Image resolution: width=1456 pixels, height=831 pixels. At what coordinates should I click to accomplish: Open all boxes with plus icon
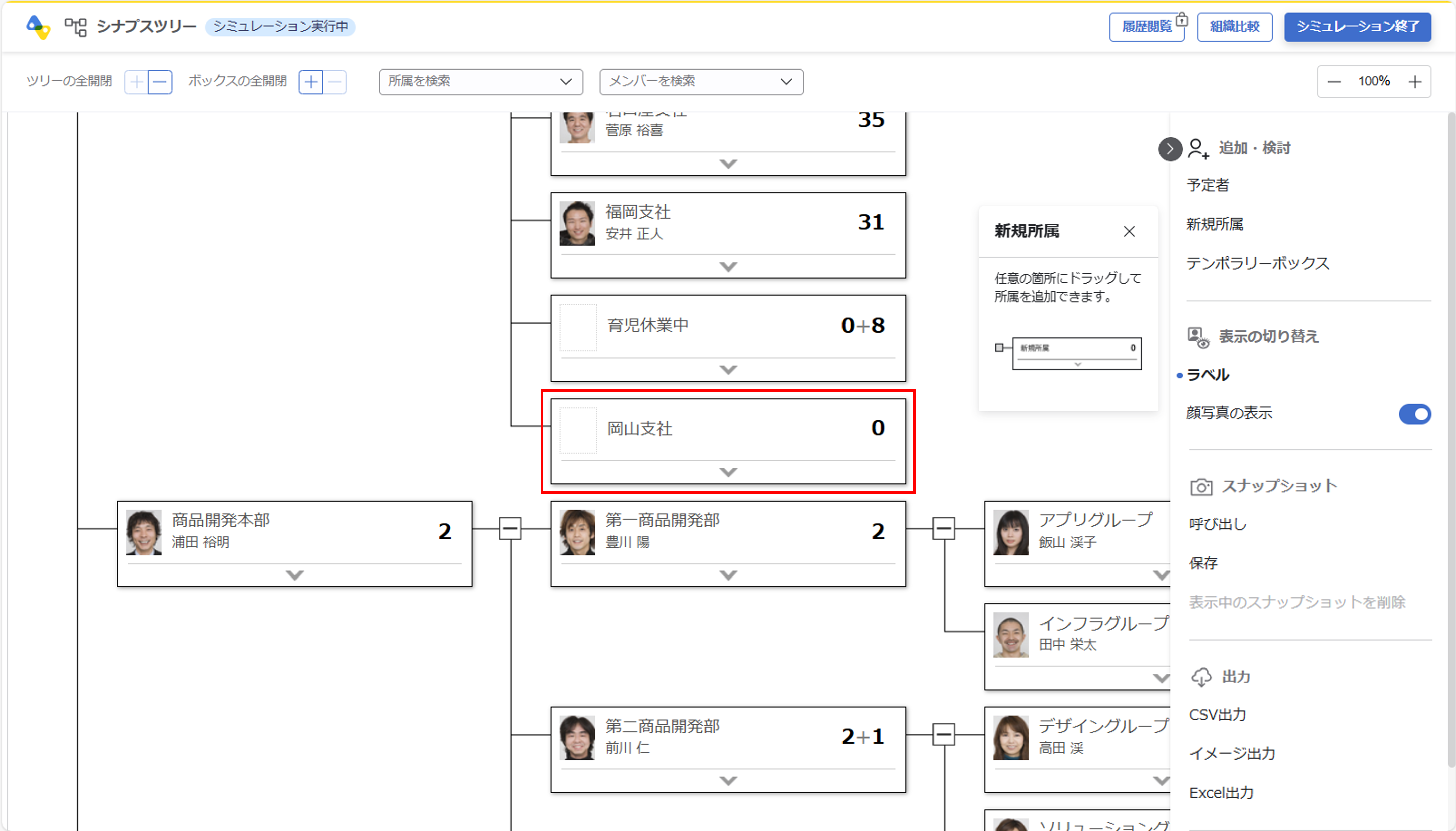[x=311, y=82]
